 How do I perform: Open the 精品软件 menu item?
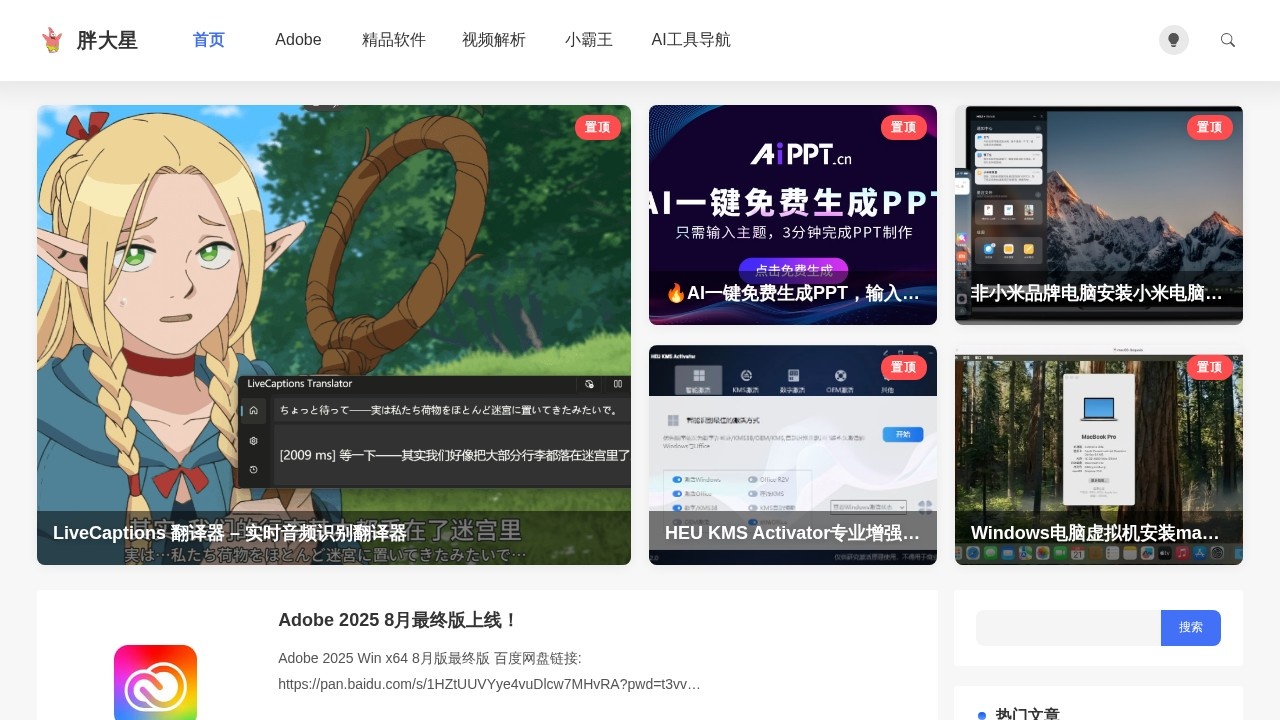point(393,40)
